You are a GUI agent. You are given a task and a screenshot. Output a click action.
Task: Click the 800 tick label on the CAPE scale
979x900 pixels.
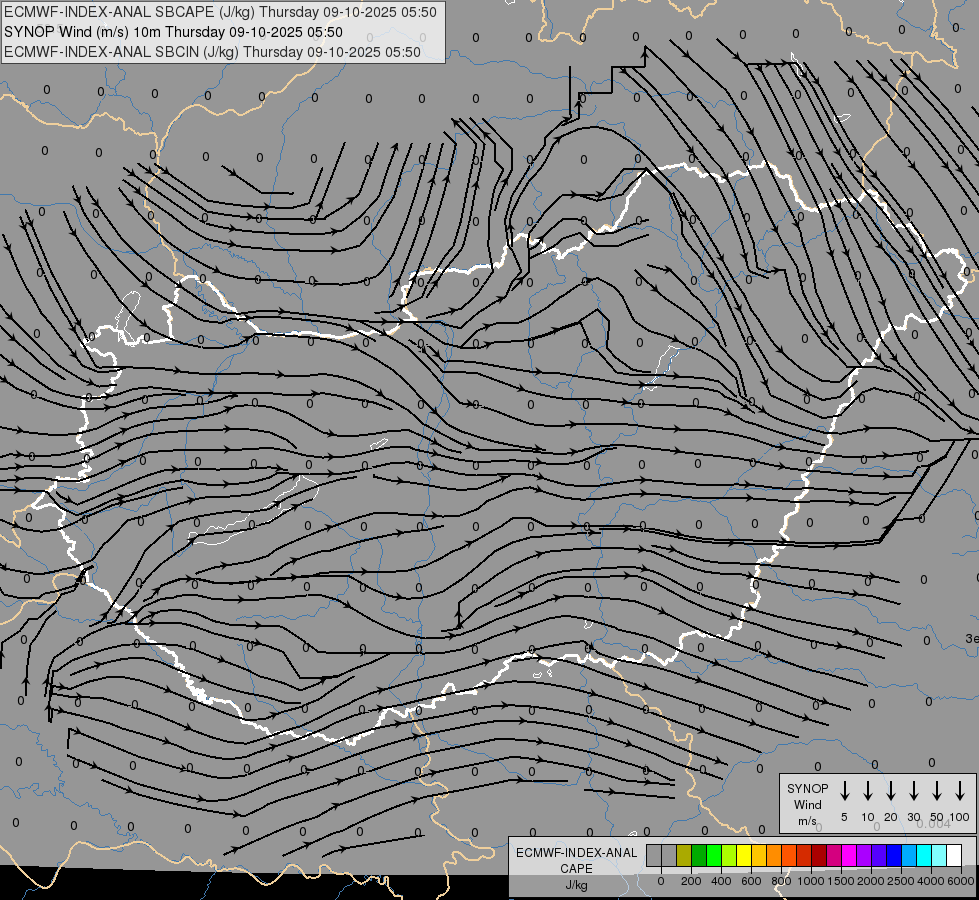coord(781,881)
